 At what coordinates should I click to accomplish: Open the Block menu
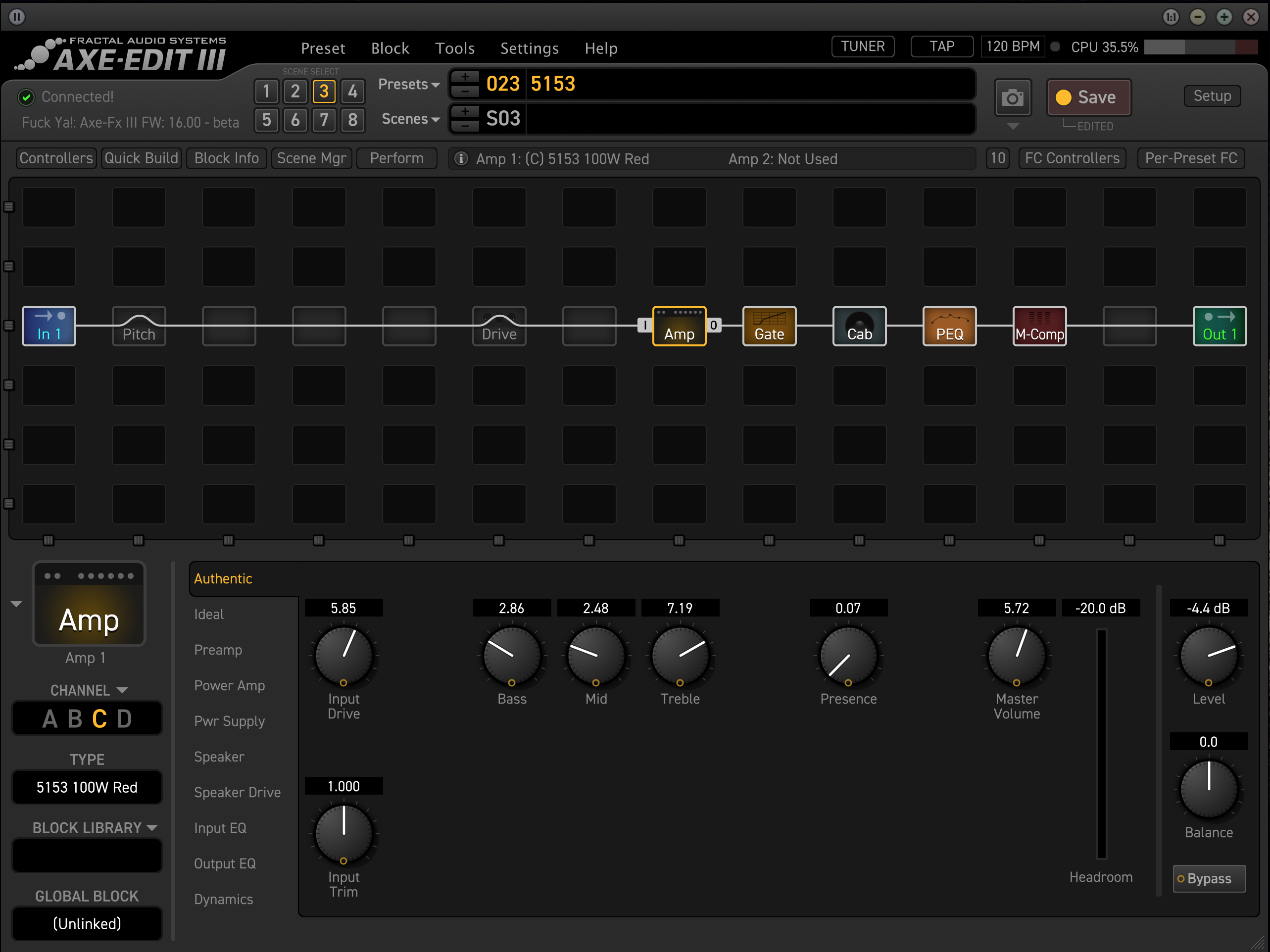[391, 48]
